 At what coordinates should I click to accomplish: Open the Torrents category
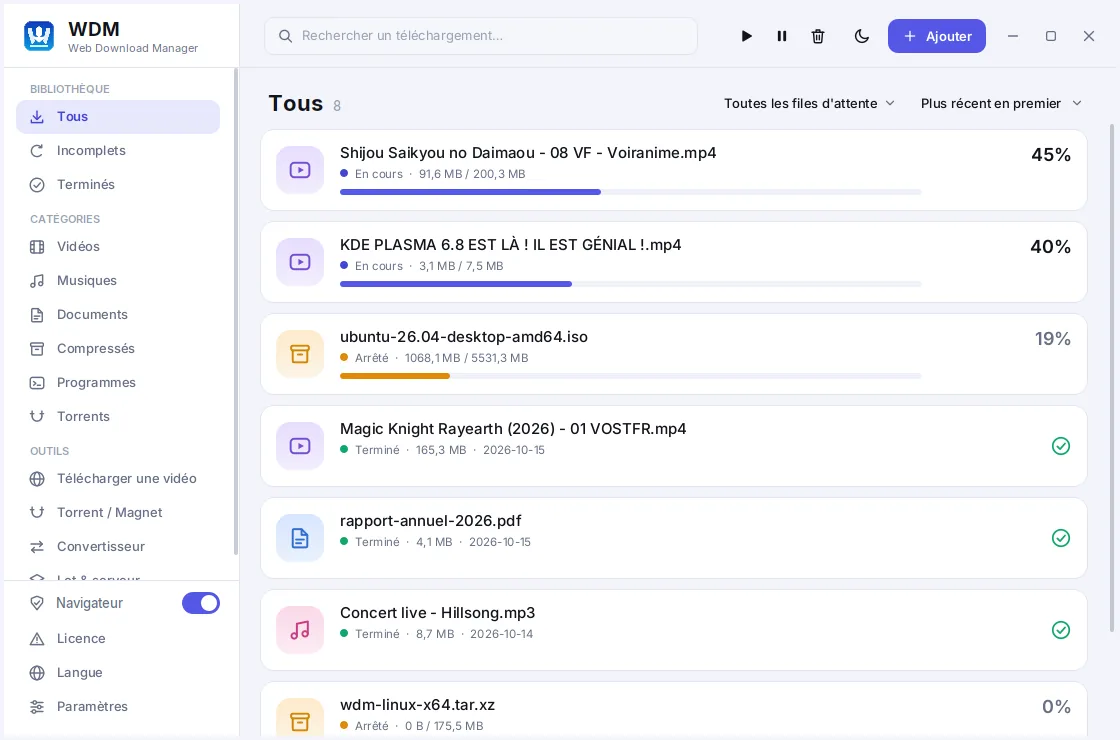click(x=118, y=416)
